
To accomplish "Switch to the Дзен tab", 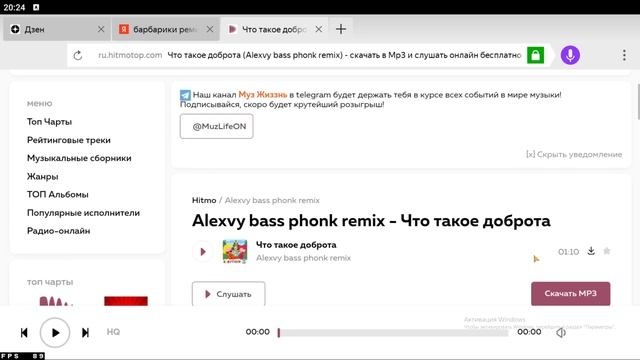I will coord(57,29).
